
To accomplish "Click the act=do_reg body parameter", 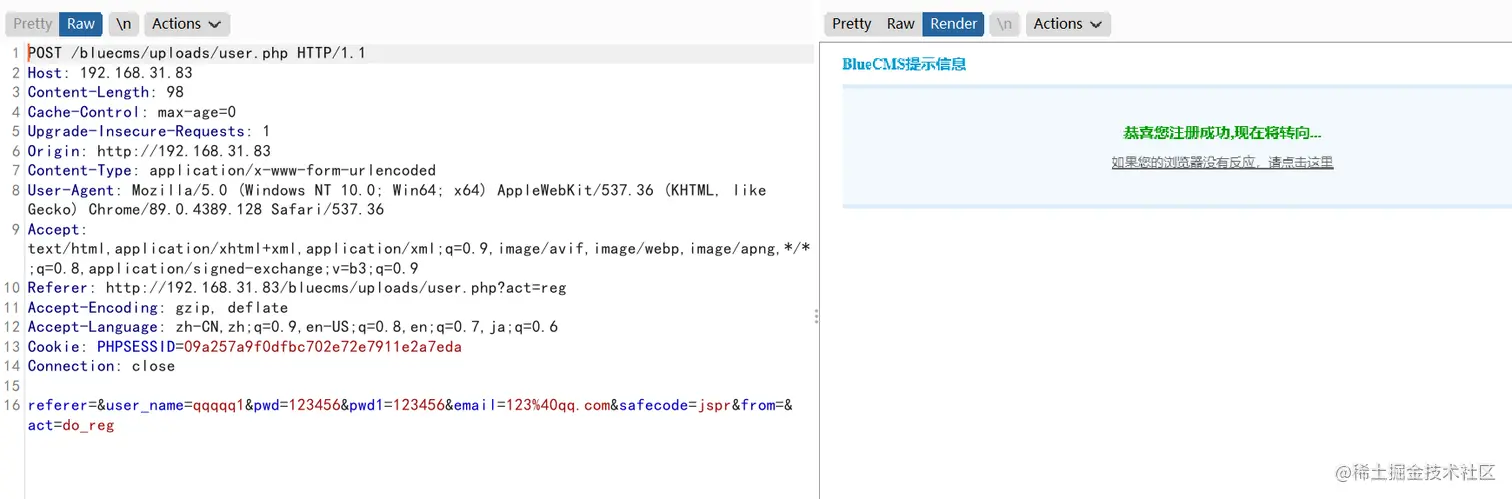I will (71, 425).
